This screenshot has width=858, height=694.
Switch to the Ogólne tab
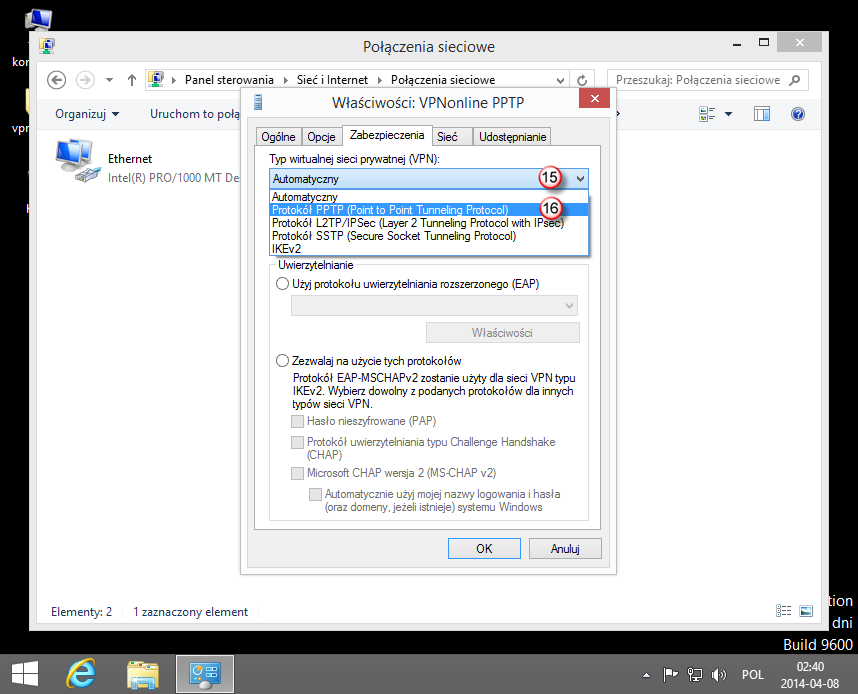coord(278,137)
